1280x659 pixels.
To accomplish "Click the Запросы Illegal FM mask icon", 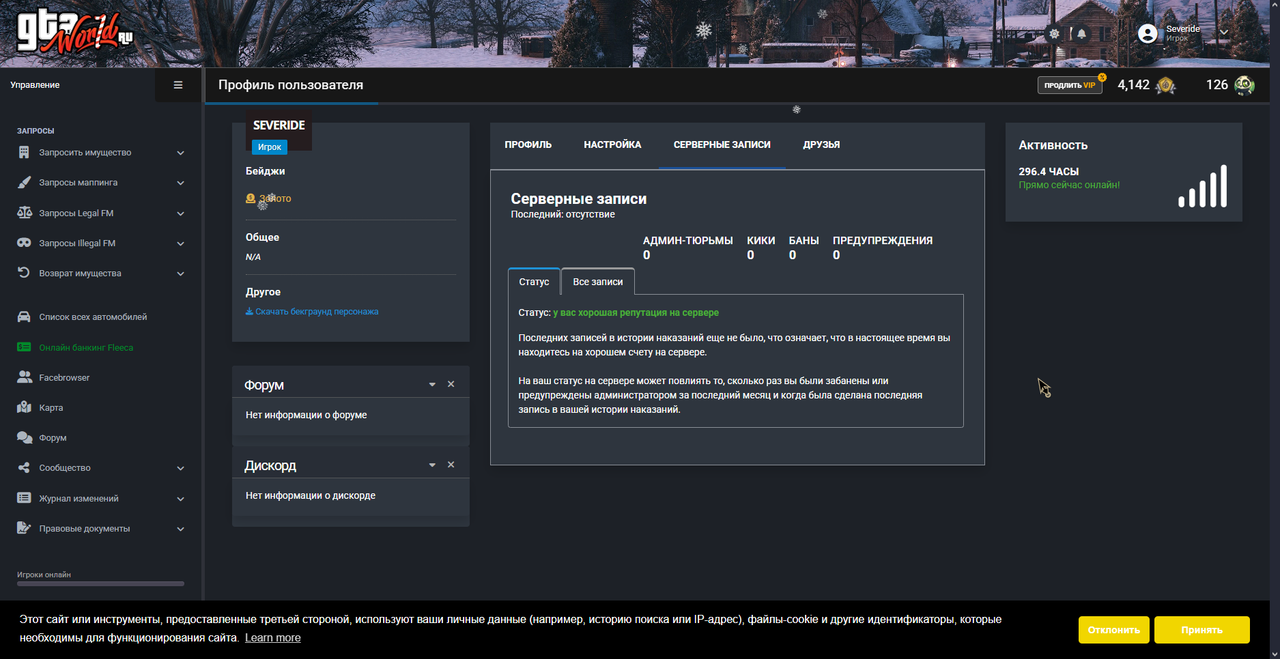I will tap(24, 243).
